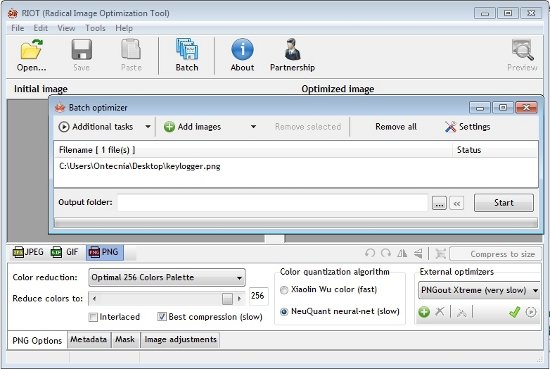Click the rotate right icon
550x369 pixels.
pos(386,253)
